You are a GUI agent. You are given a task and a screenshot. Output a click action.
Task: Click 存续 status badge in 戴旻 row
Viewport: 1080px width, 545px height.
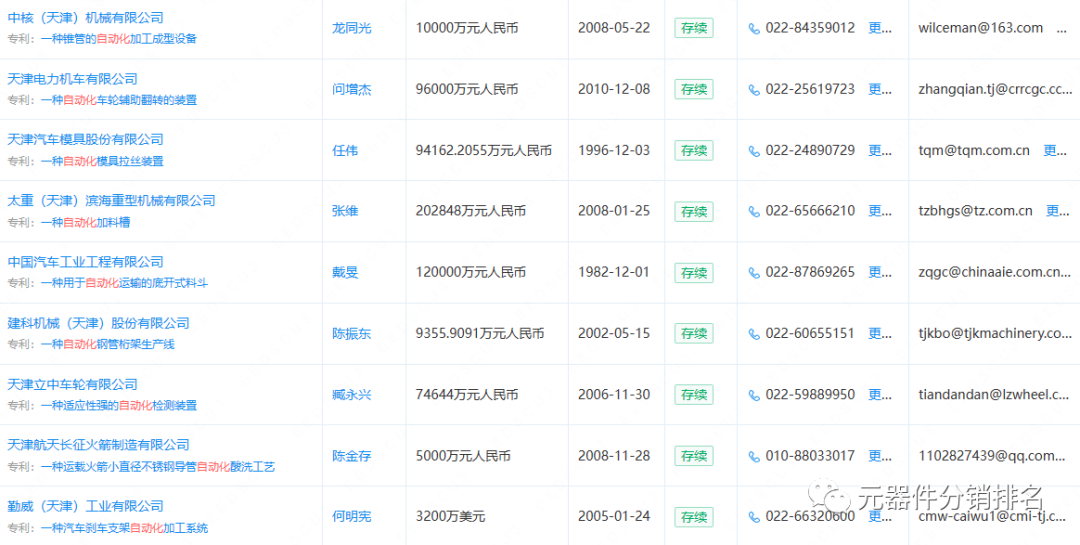coord(694,273)
